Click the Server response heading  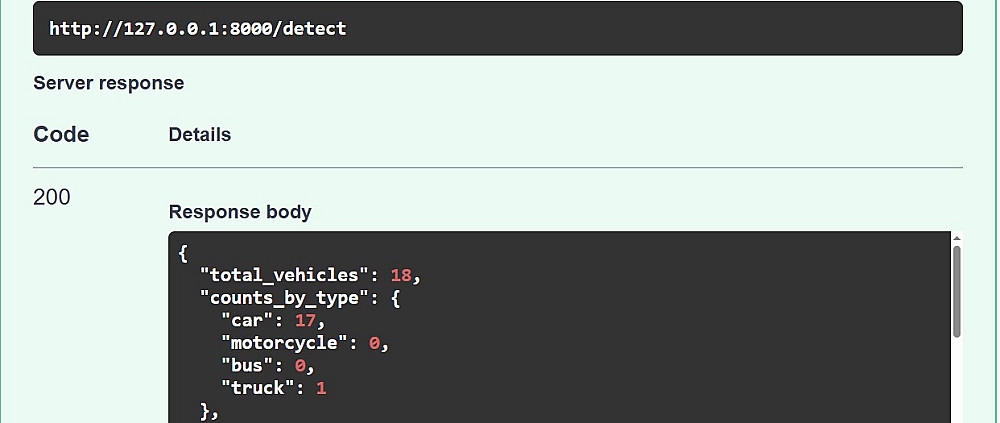tap(108, 83)
